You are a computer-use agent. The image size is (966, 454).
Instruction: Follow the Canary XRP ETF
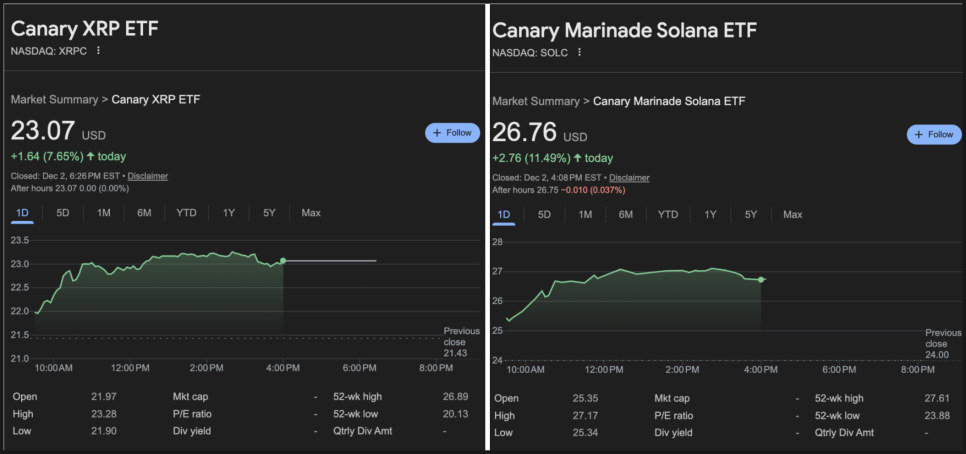coord(452,133)
